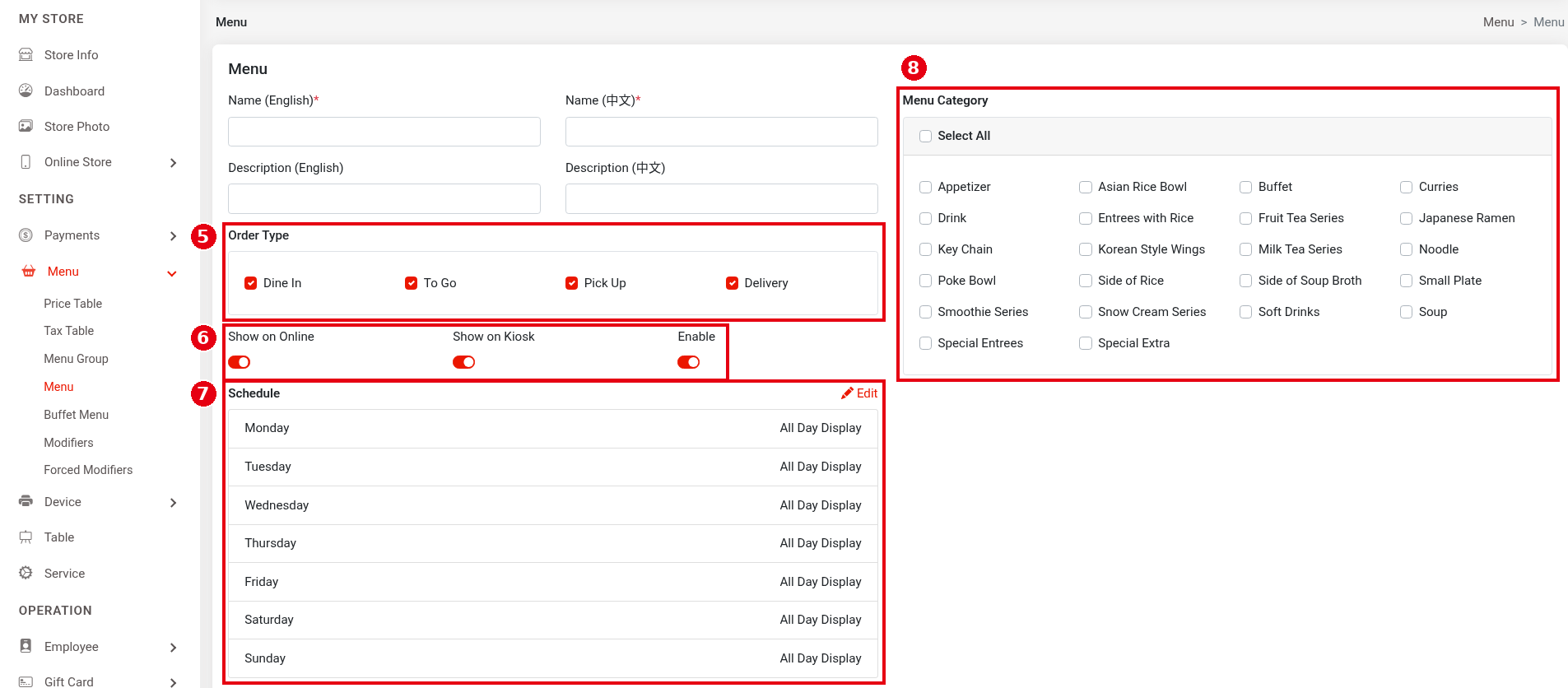The image size is (1568, 688).
Task: Click the Gift Card icon
Action: click(x=26, y=681)
